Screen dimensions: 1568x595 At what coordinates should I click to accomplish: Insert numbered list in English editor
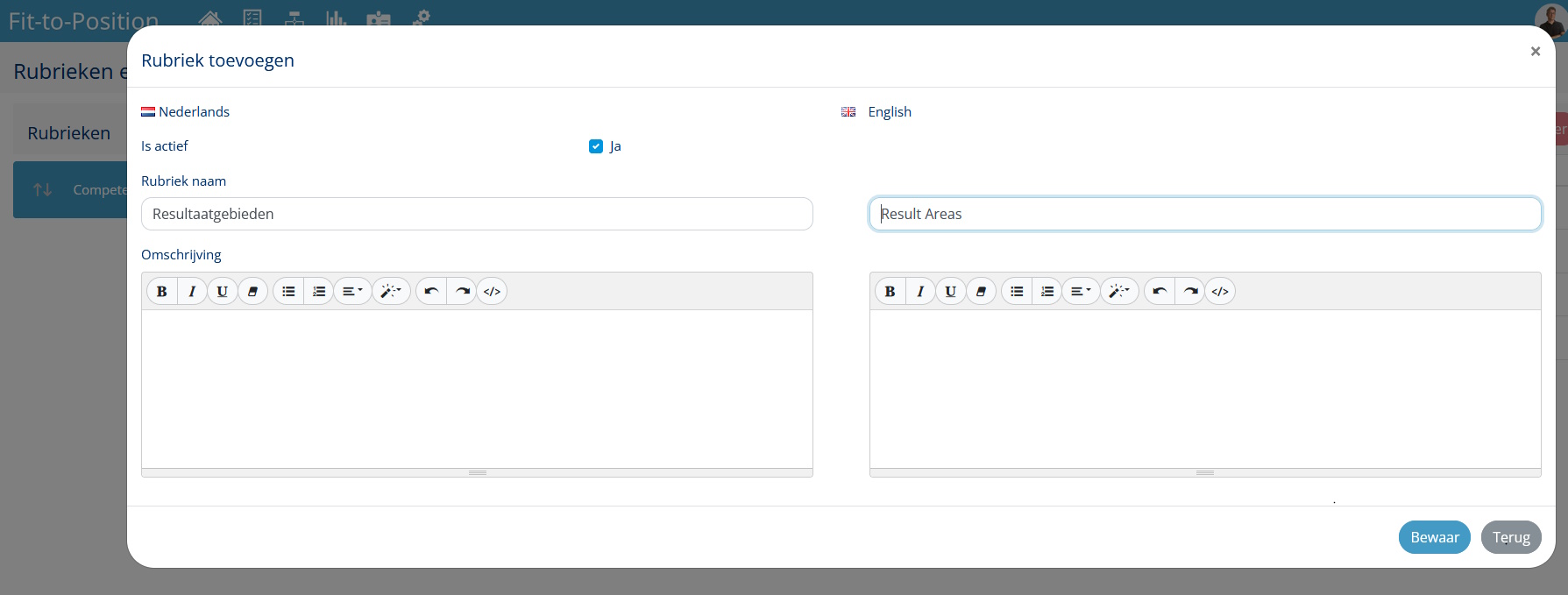coord(1047,291)
